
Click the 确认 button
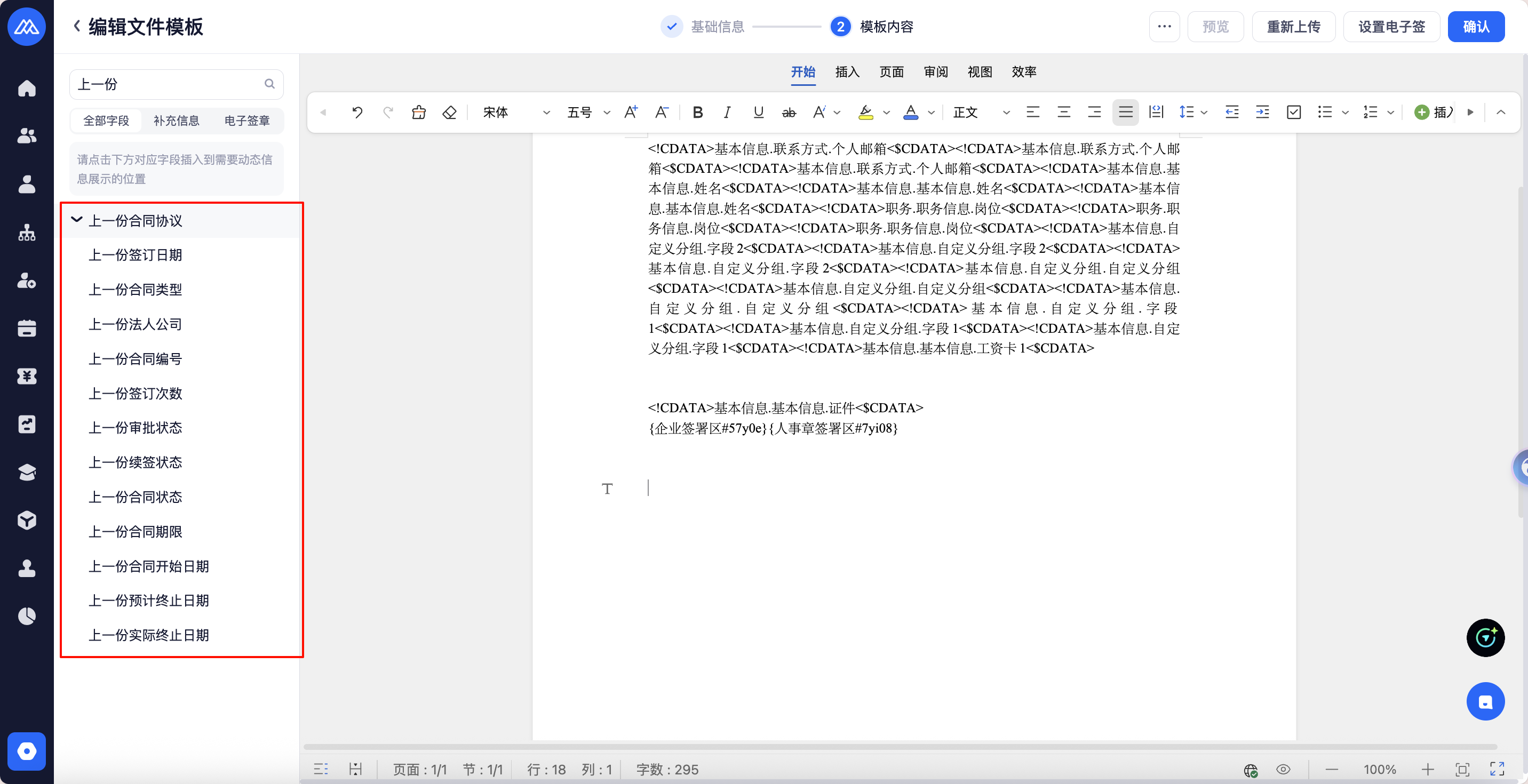pyautogui.click(x=1475, y=27)
